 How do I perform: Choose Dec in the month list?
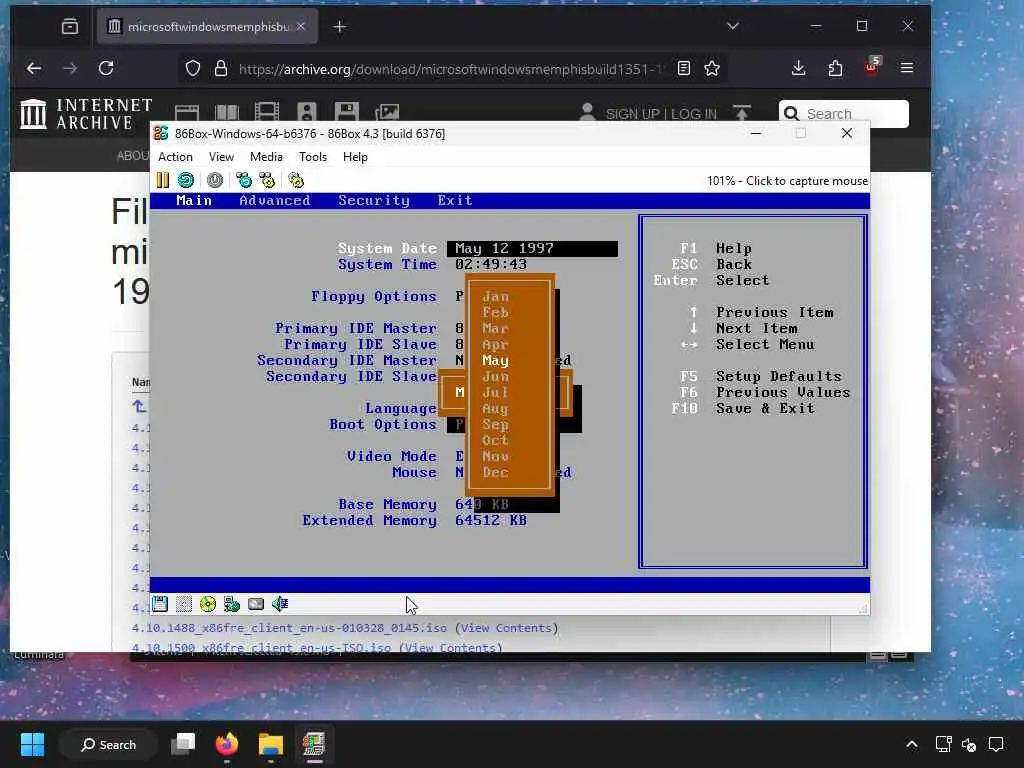click(x=495, y=472)
